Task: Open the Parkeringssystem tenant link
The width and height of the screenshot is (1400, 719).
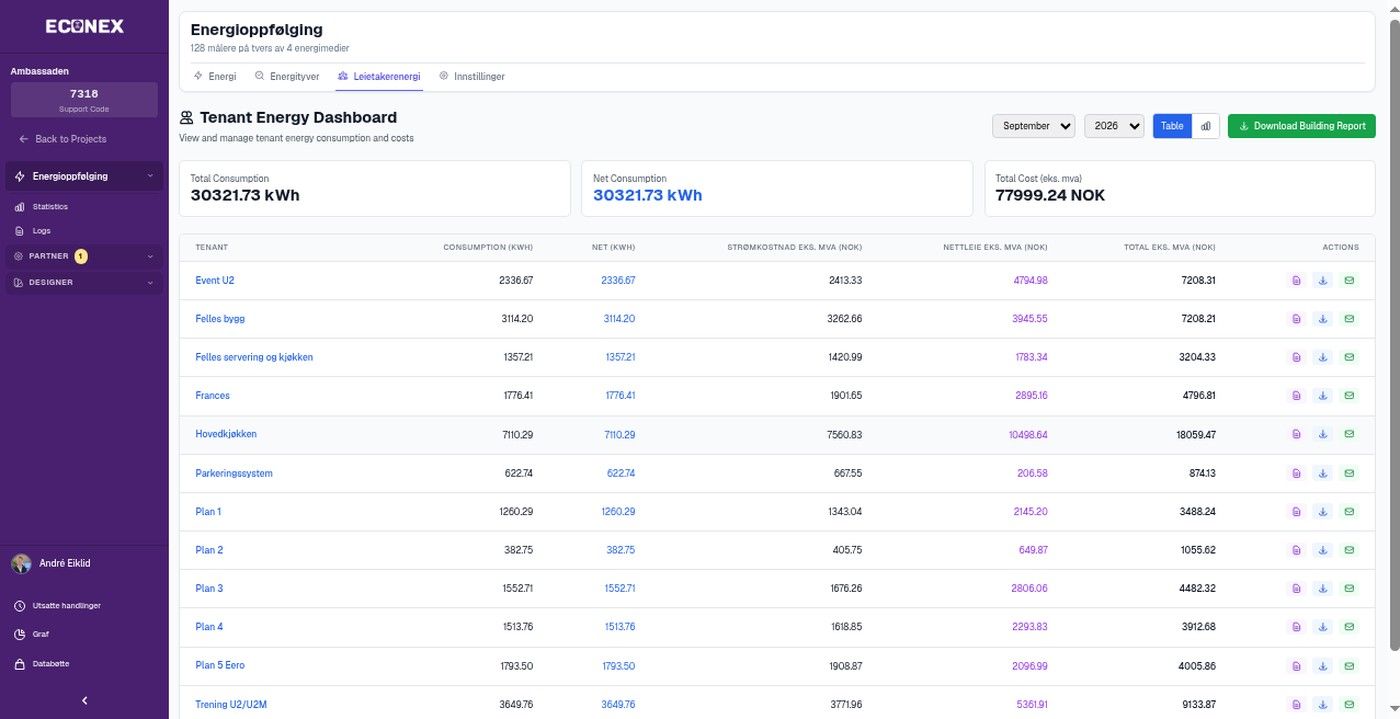Action: 234,474
